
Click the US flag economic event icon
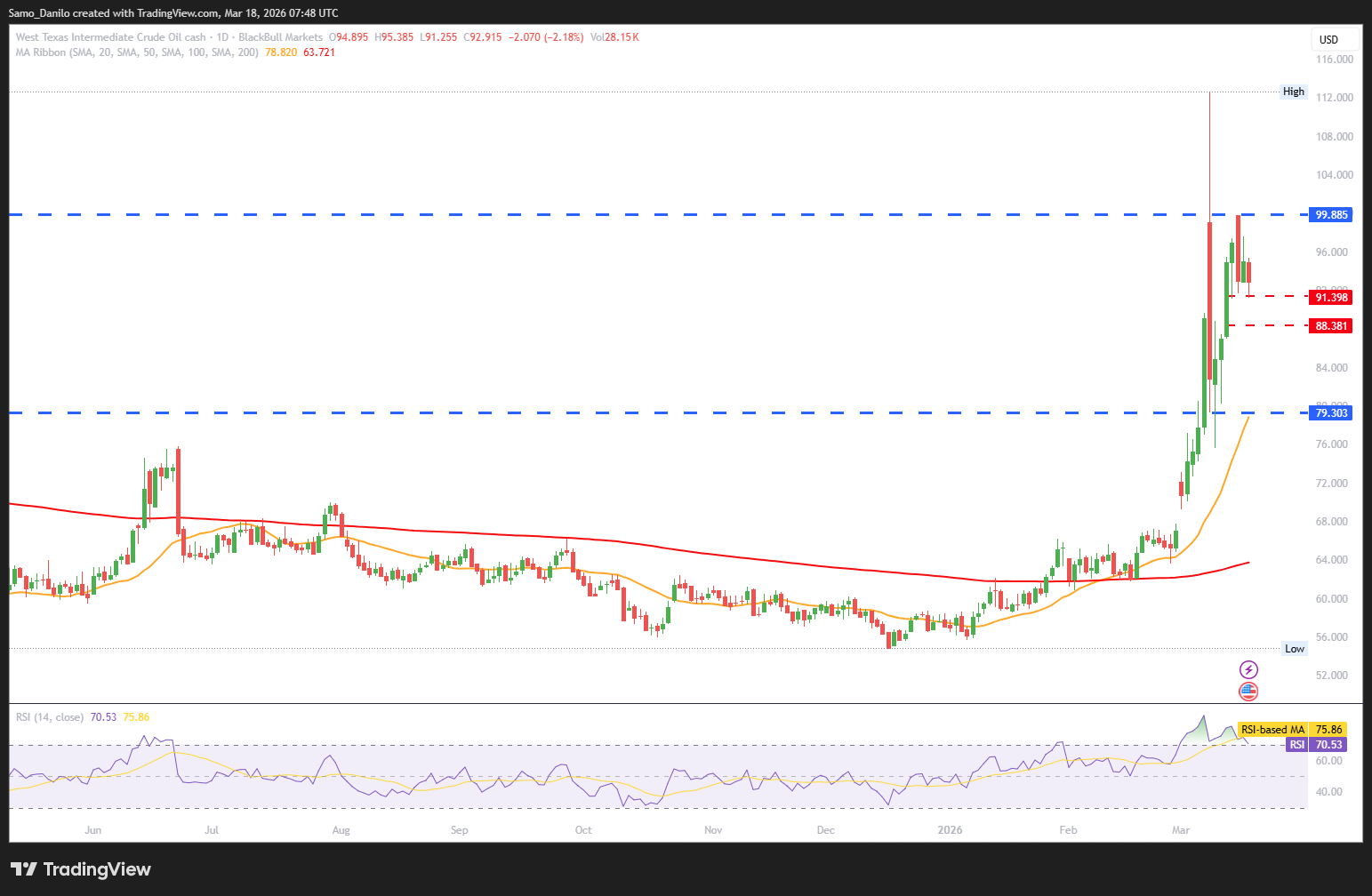1248,691
